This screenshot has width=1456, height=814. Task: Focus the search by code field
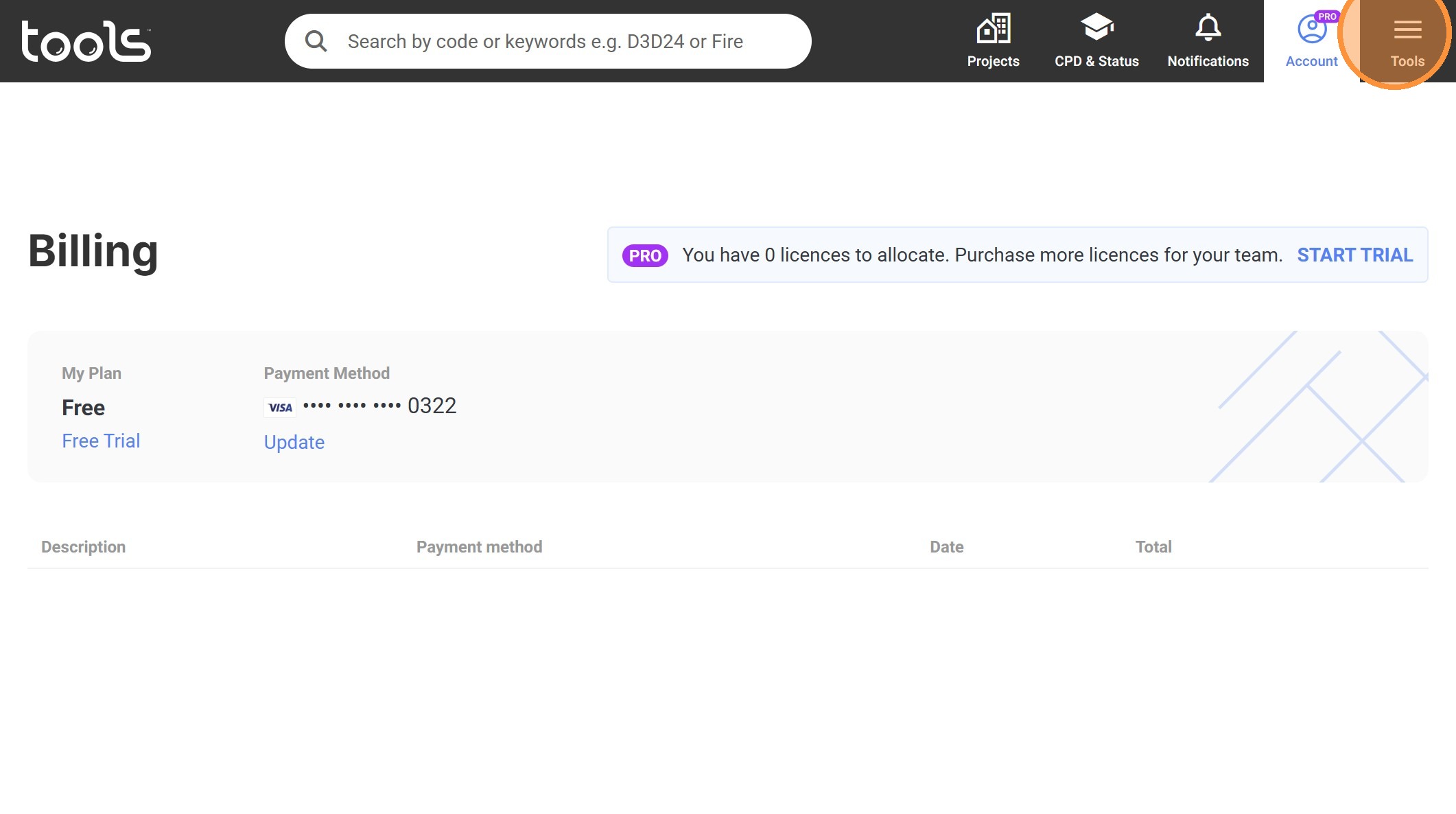tap(545, 41)
